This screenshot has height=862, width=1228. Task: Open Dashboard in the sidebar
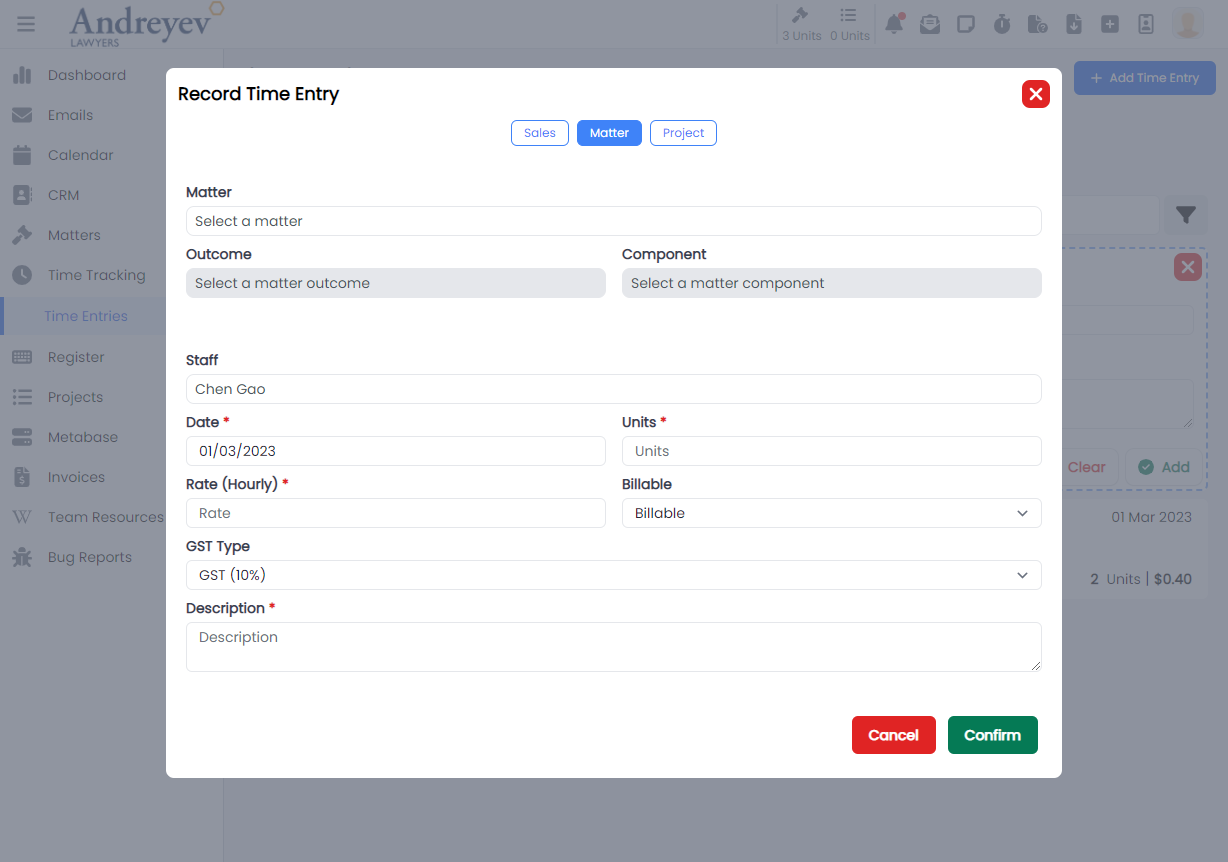(x=86, y=75)
